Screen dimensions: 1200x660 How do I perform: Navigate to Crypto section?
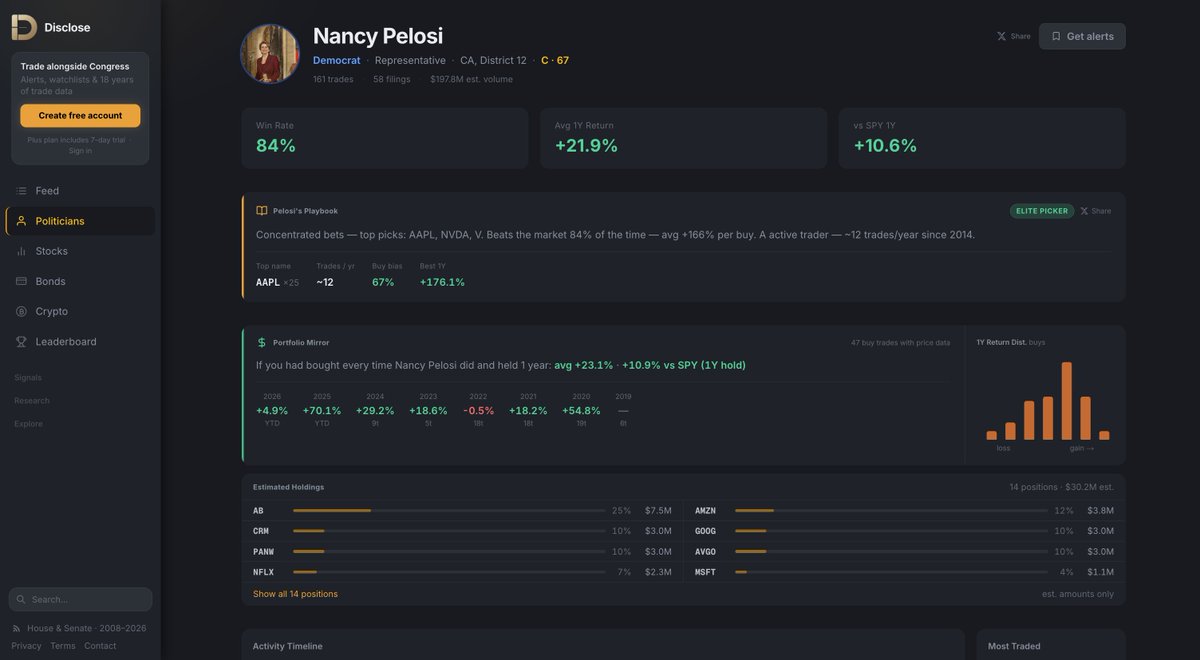pos(80,311)
